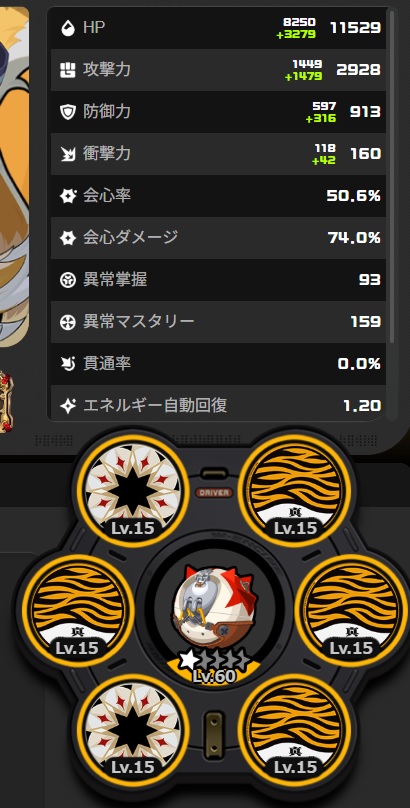The width and height of the screenshot is (410, 808).
Task: Select the middle-right tiger-stripe drive disc
Action: coord(351,610)
